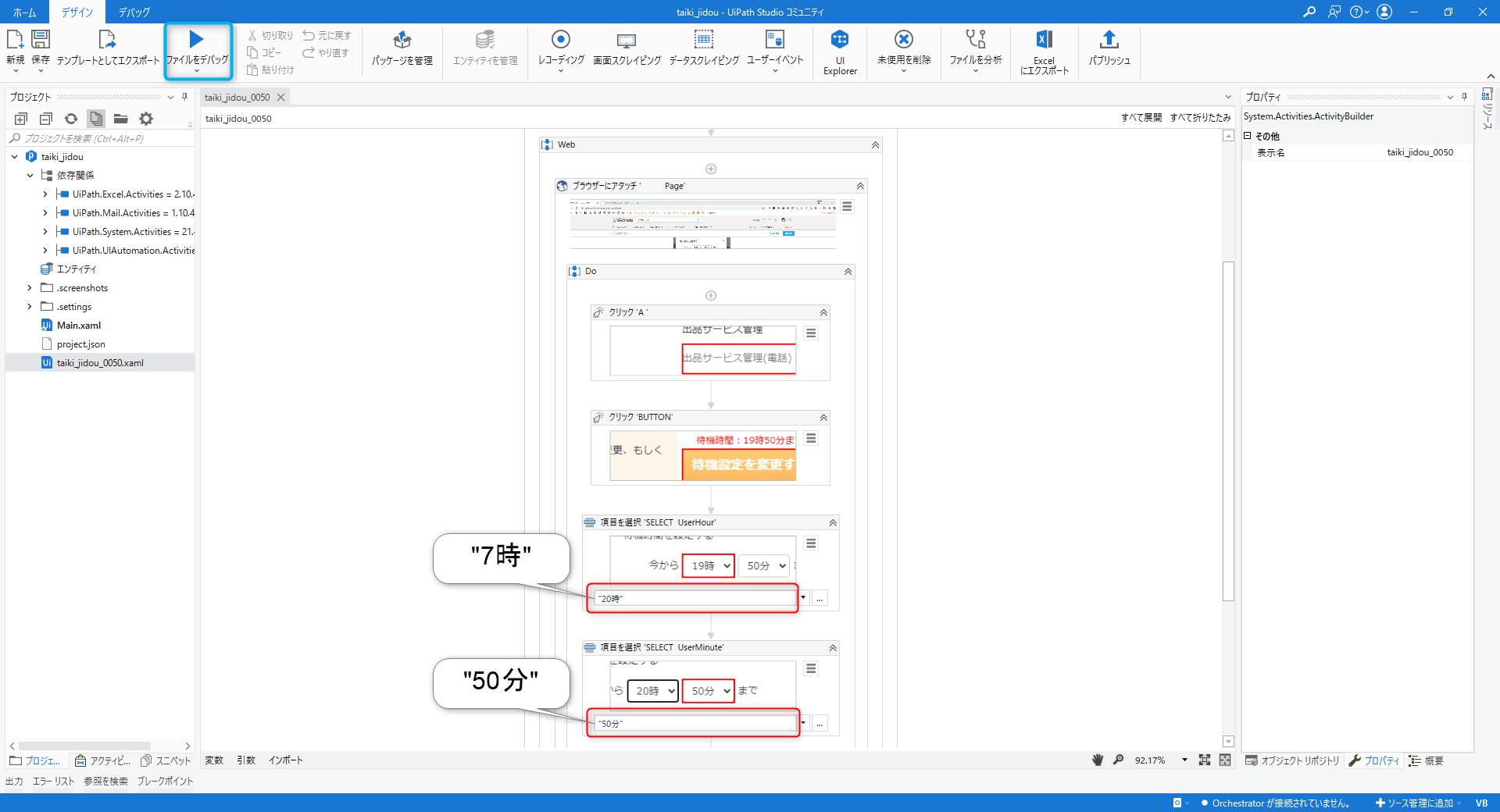Screen dimensions: 1500x812
Task: Refresh the project panel
Action: pos(71,119)
